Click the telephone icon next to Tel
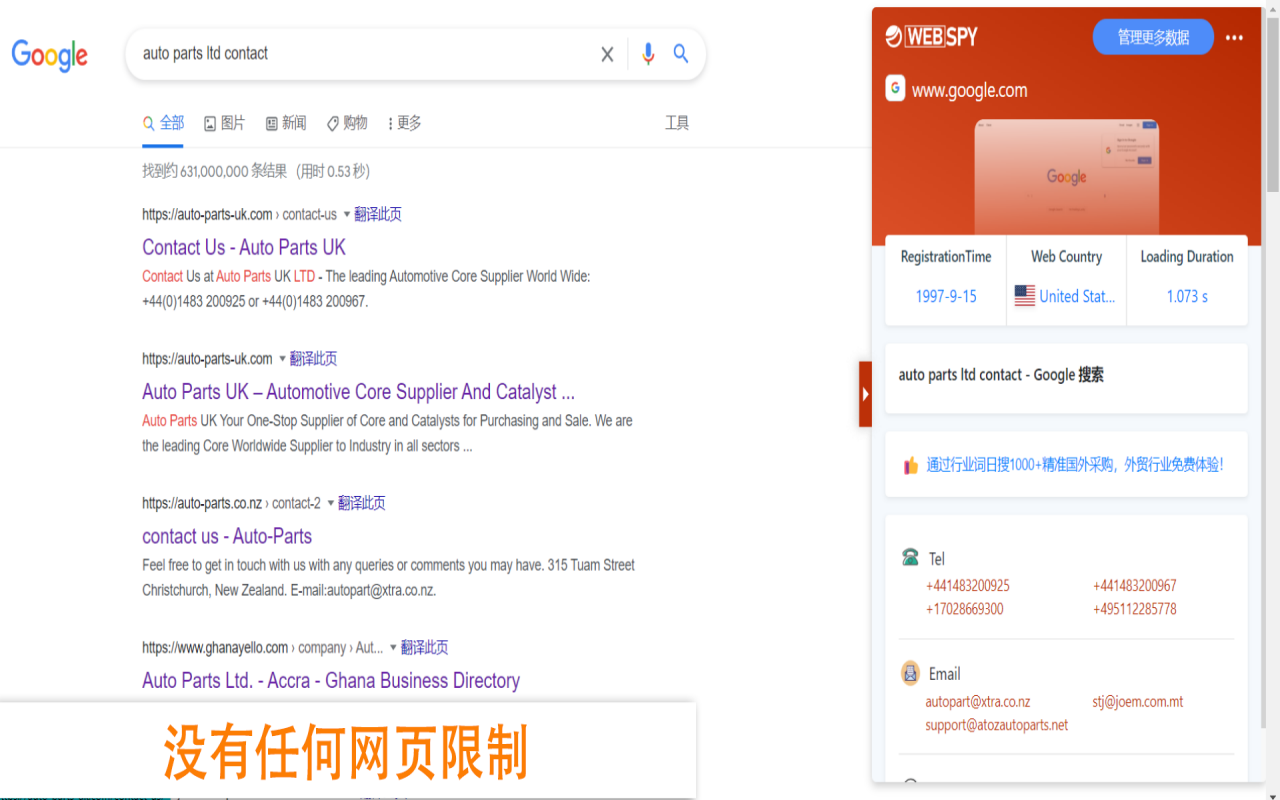The image size is (1280, 800). tap(910, 558)
